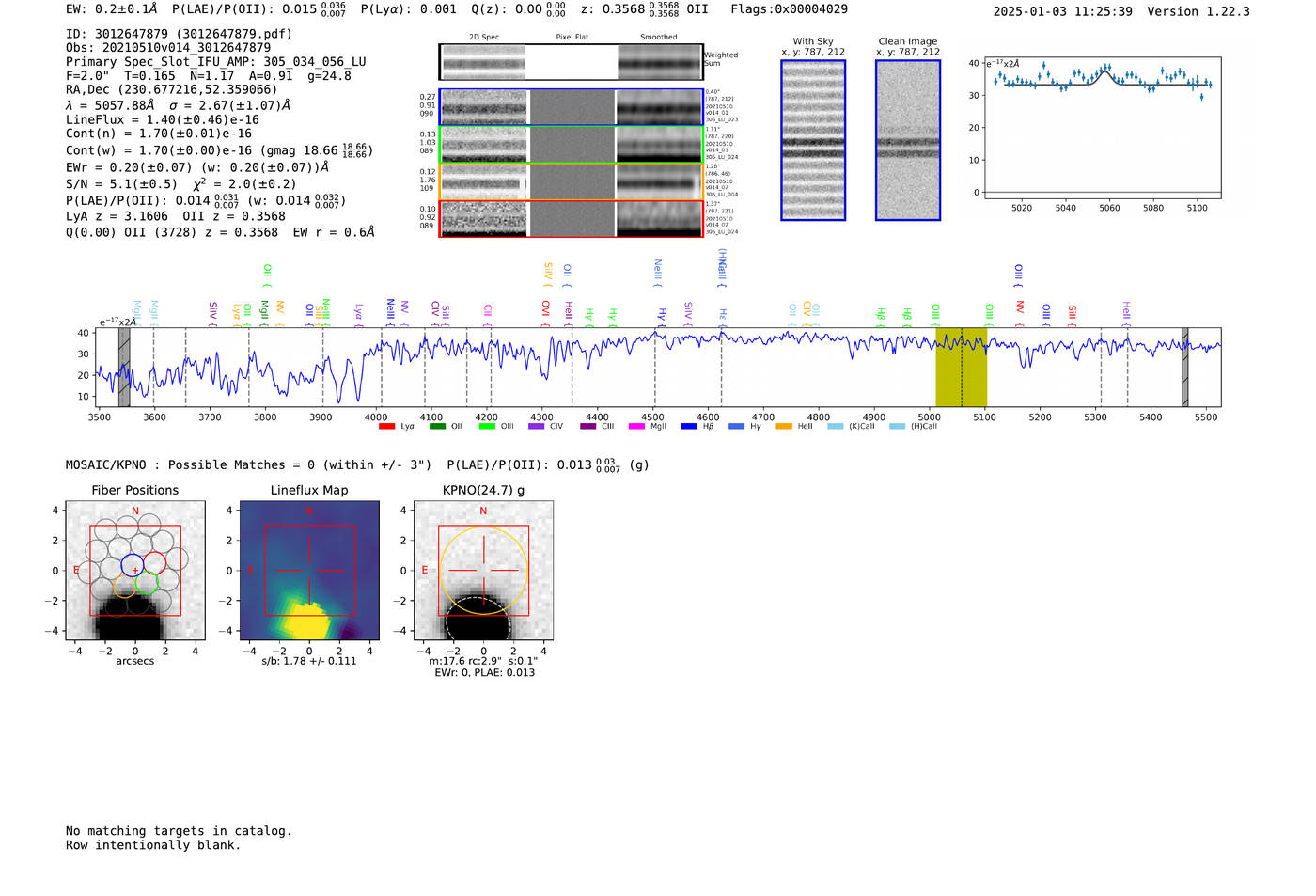
Task: Click the hatched gray region near 3550
Action: tap(124, 368)
